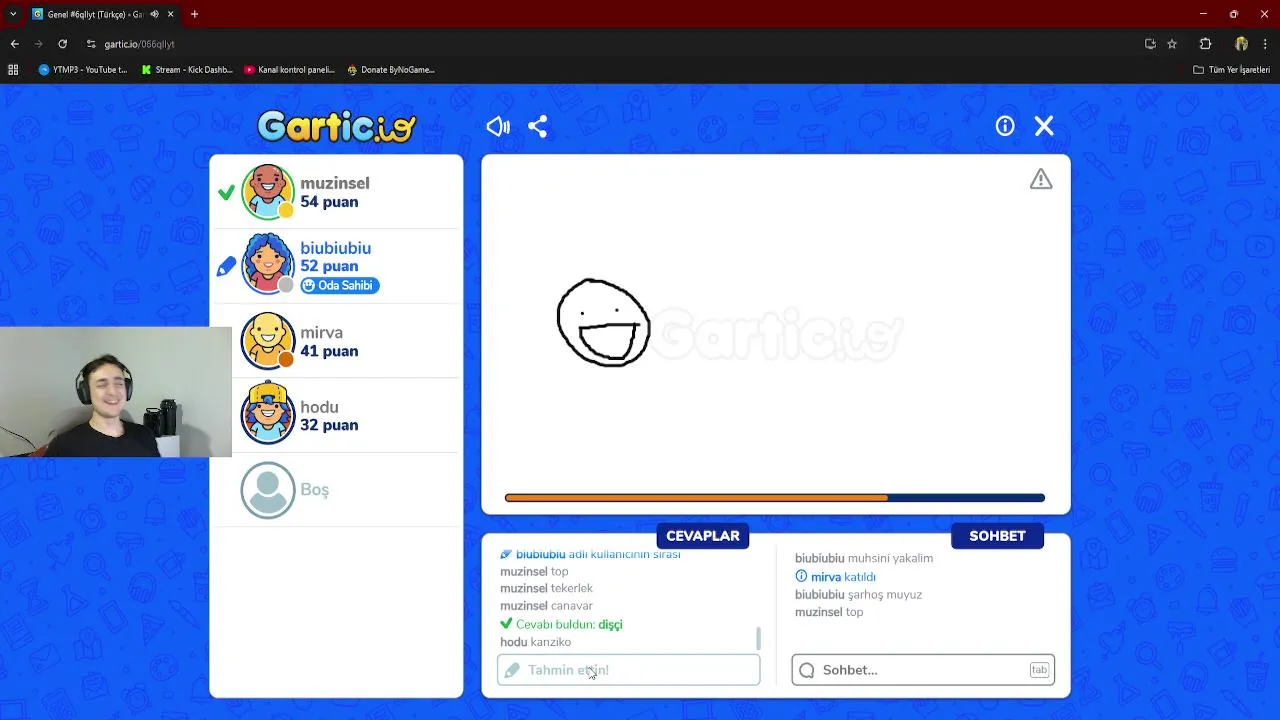Click the 'hodu kanziko' guess line
This screenshot has height=720, width=1280.
(535, 642)
